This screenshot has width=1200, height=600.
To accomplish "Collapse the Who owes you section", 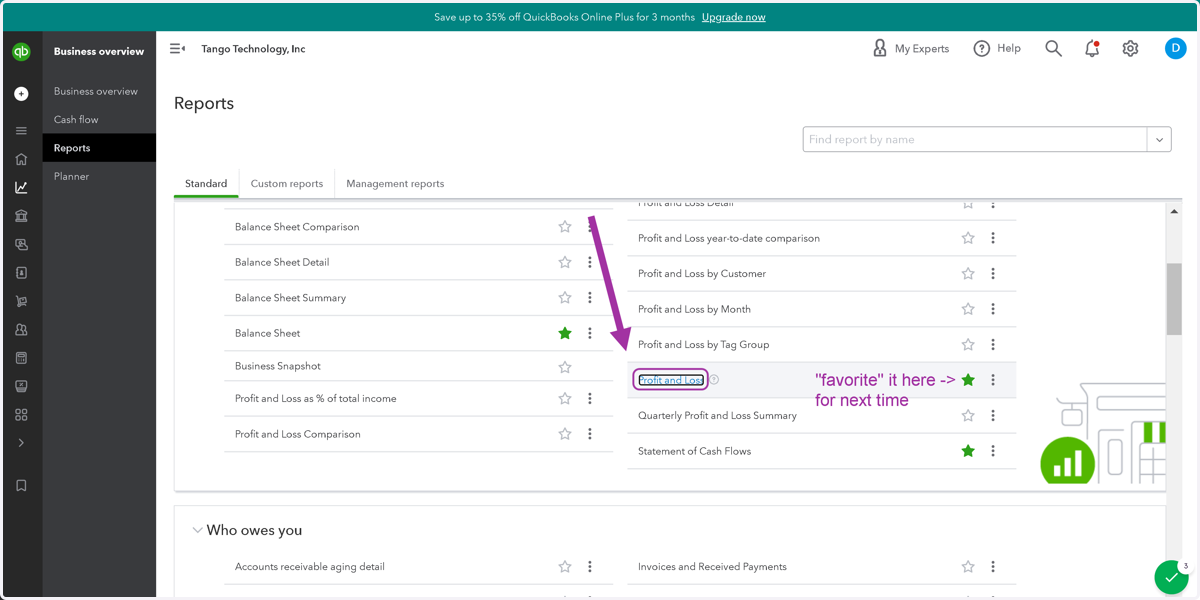I will point(197,531).
